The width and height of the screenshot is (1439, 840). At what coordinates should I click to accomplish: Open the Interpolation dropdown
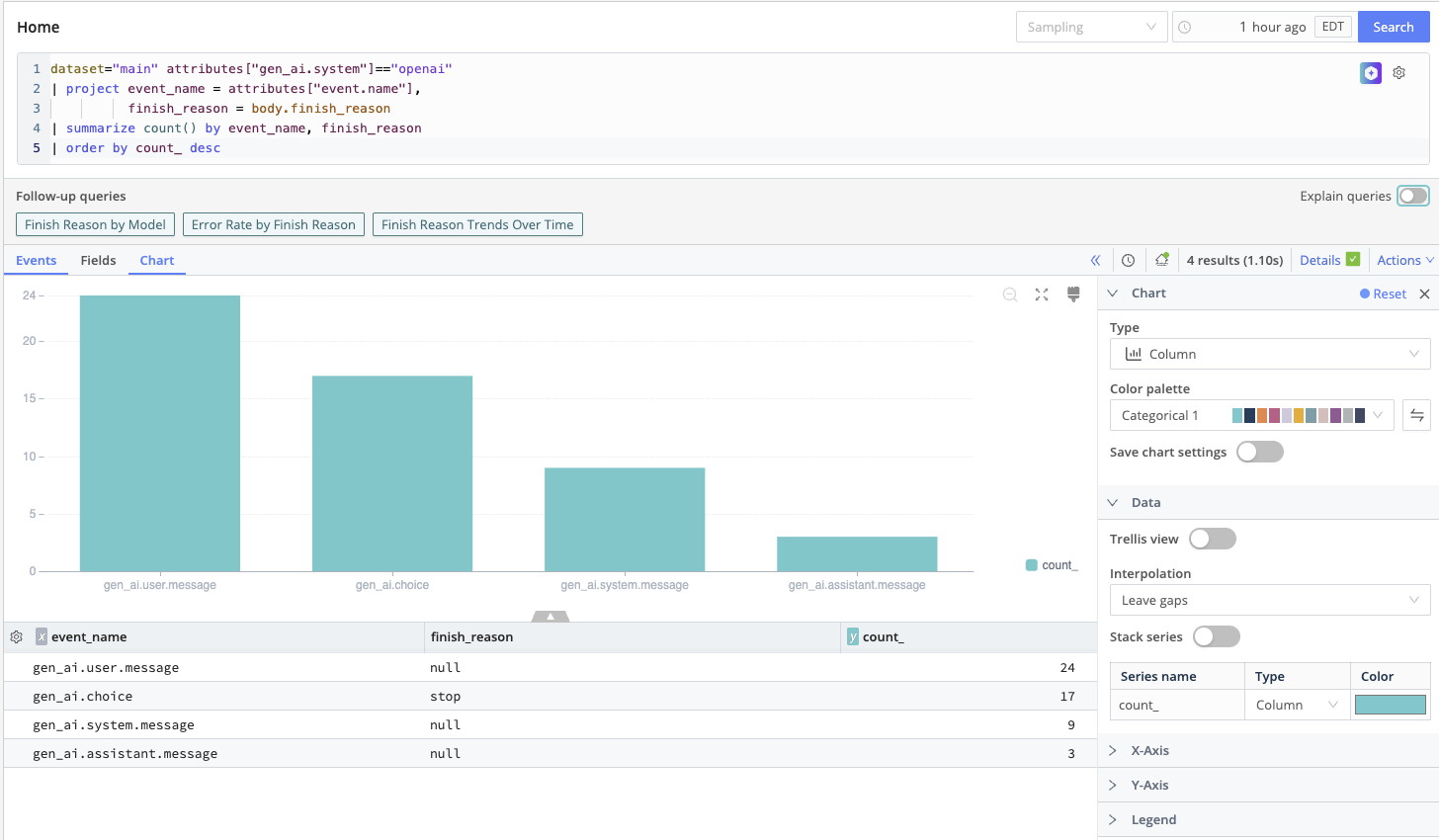point(1269,600)
